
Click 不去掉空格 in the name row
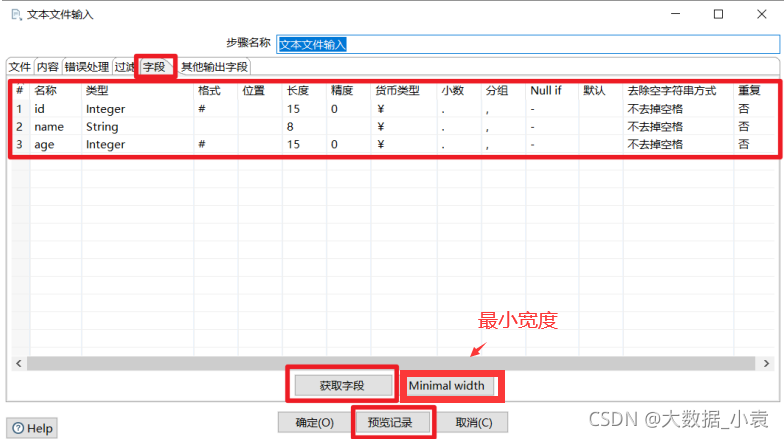click(x=678, y=126)
